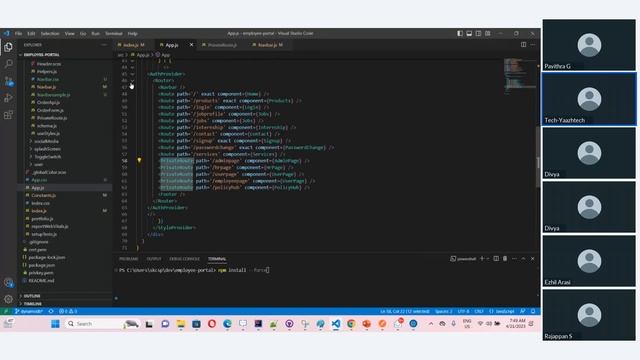The image size is (640, 360).
Task: Open notifications bell in status bar
Action: tap(533, 311)
